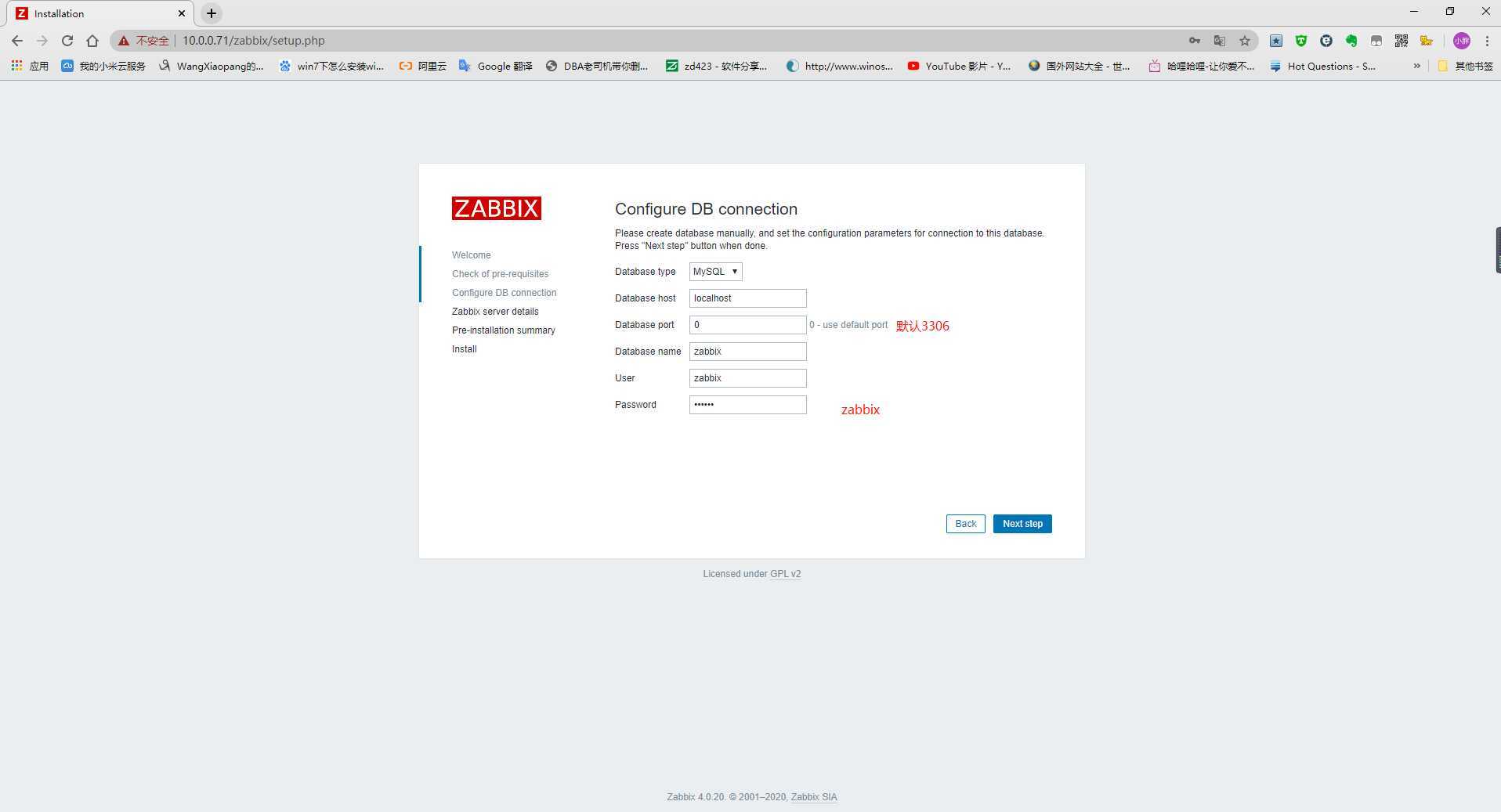
Task: Go back to the previous page
Action: click(x=17, y=41)
